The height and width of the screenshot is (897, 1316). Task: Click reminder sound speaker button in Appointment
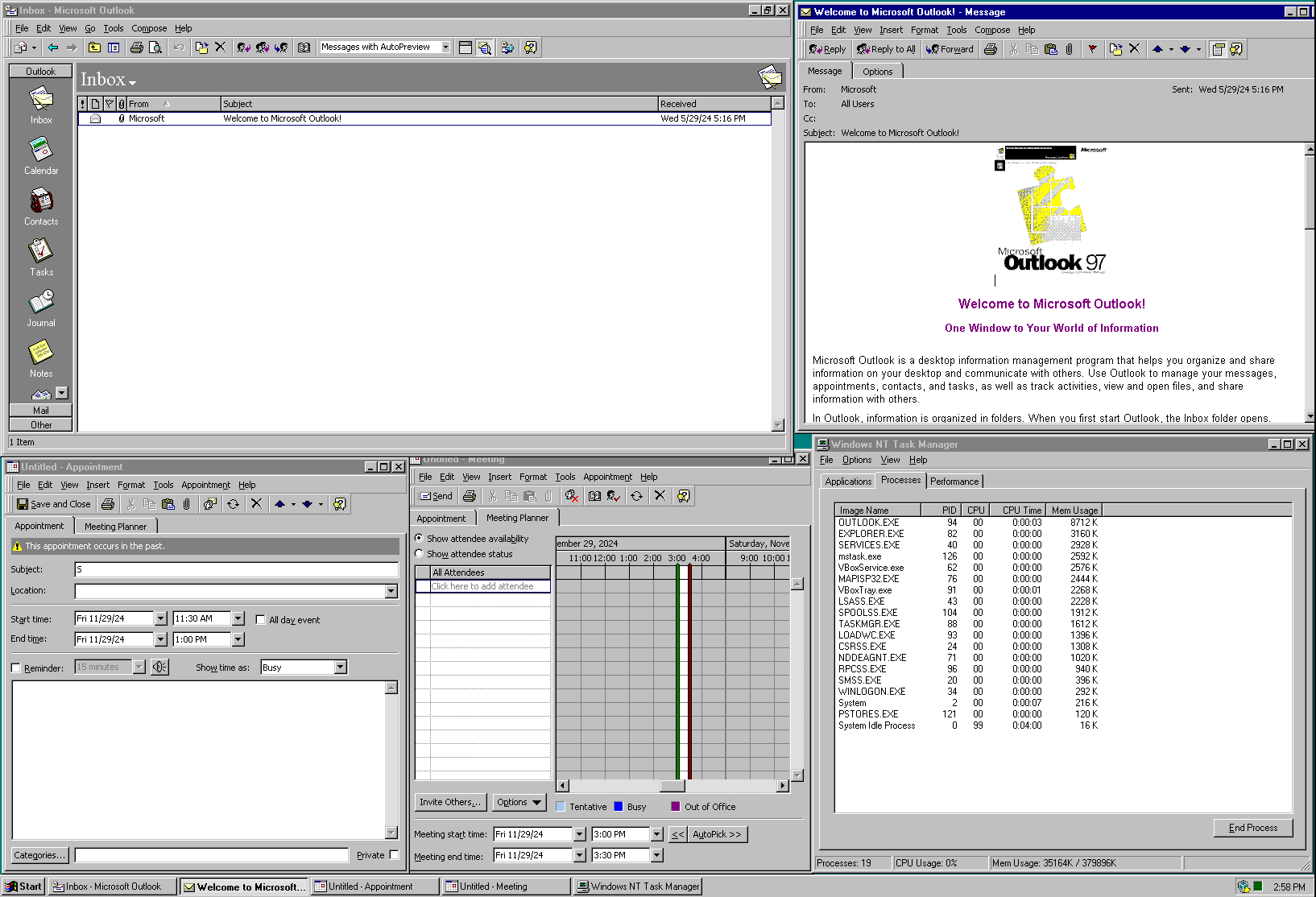(159, 667)
